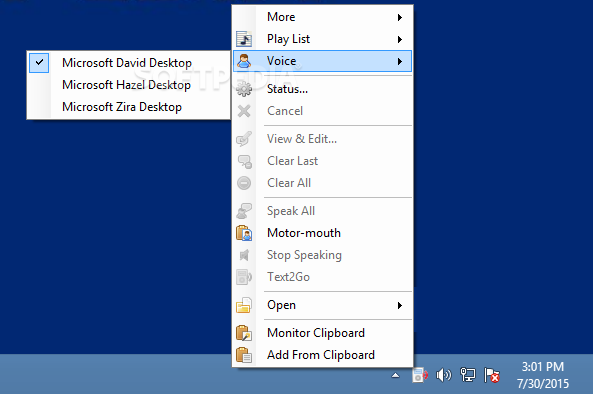Select Microsoft Hazel Desktop voice

(x=129, y=85)
